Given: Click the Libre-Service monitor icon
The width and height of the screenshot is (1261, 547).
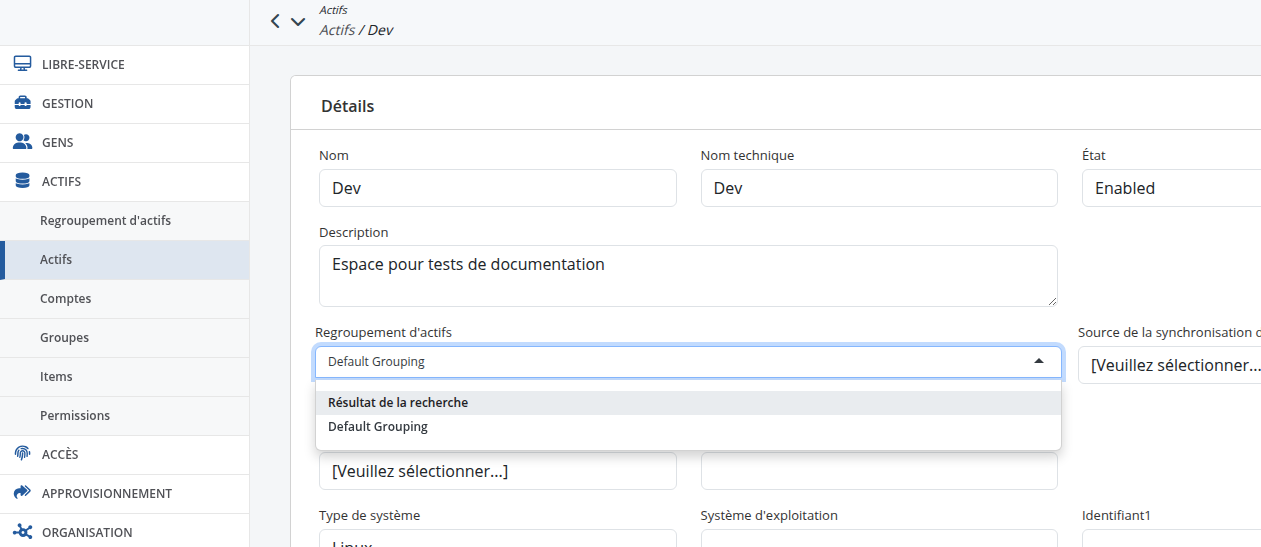Looking at the screenshot, I should click(22, 64).
